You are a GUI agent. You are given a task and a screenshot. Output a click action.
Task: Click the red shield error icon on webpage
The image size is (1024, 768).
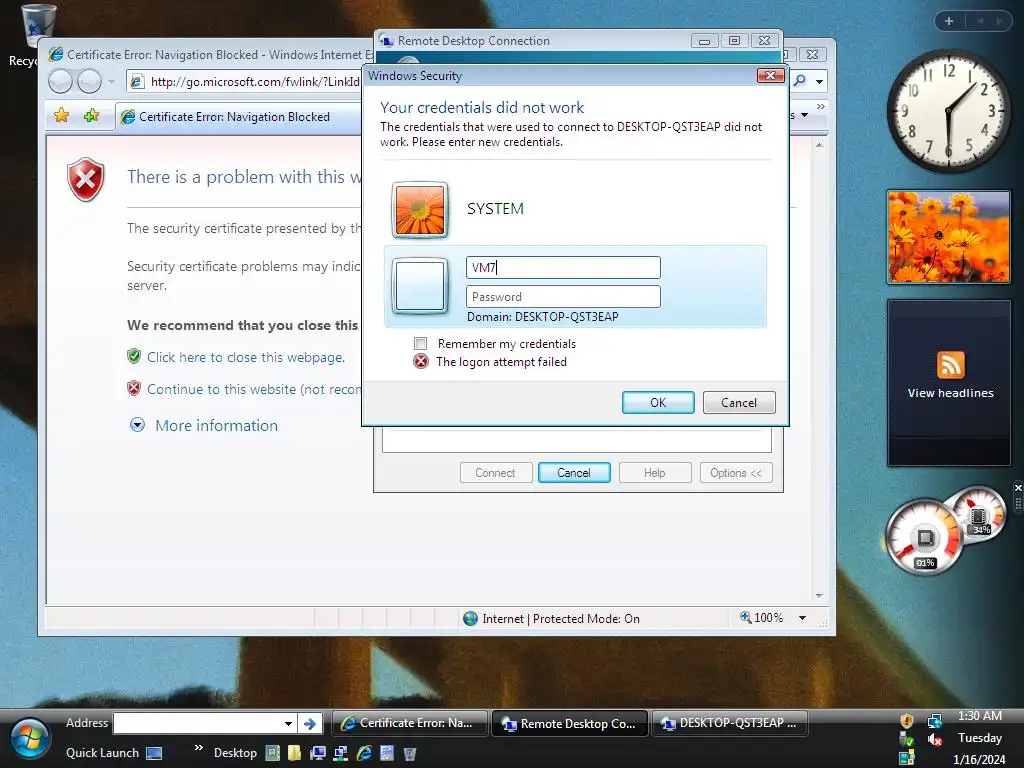tap(86, 179)
